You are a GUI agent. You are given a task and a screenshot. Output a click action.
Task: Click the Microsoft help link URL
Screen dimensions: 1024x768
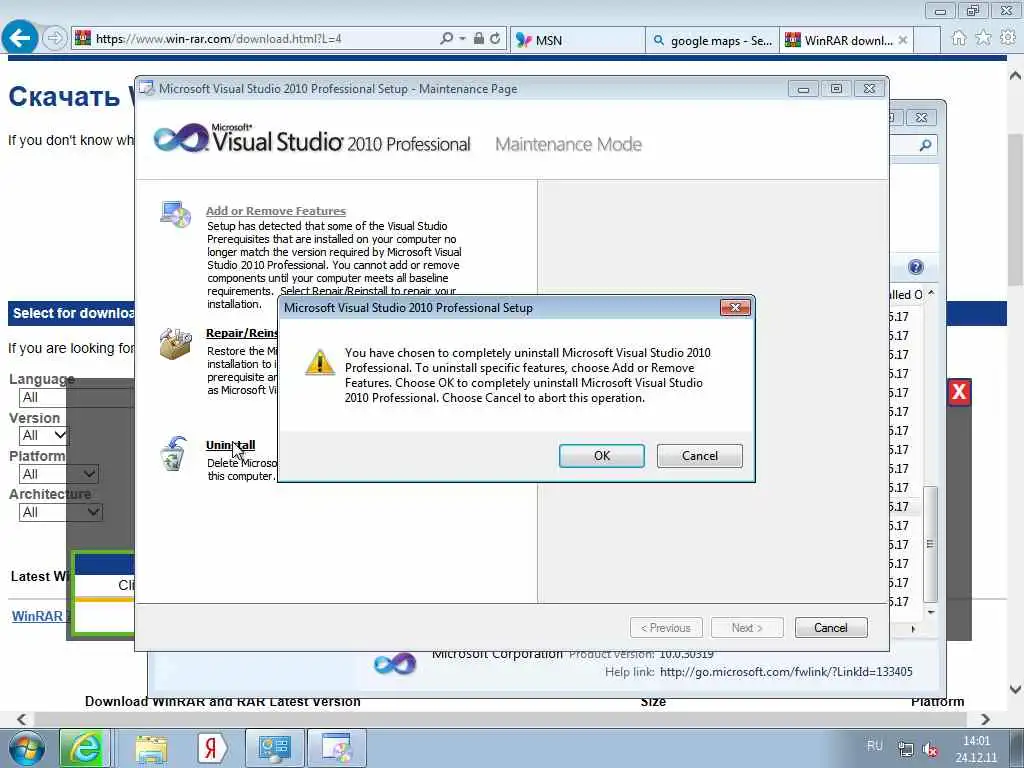tap(786, 671)
